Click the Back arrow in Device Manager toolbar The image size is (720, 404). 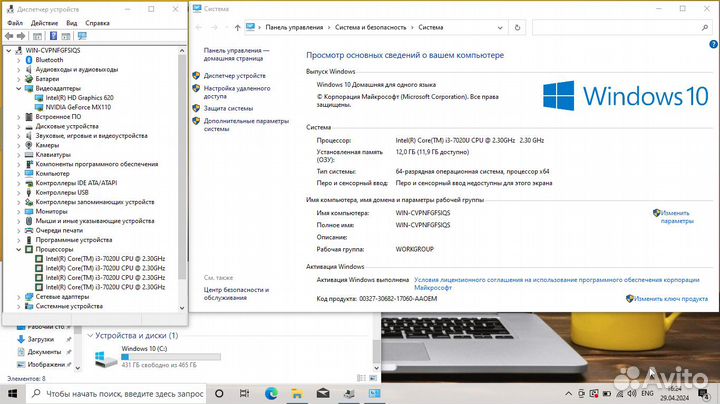click(9, 36)
